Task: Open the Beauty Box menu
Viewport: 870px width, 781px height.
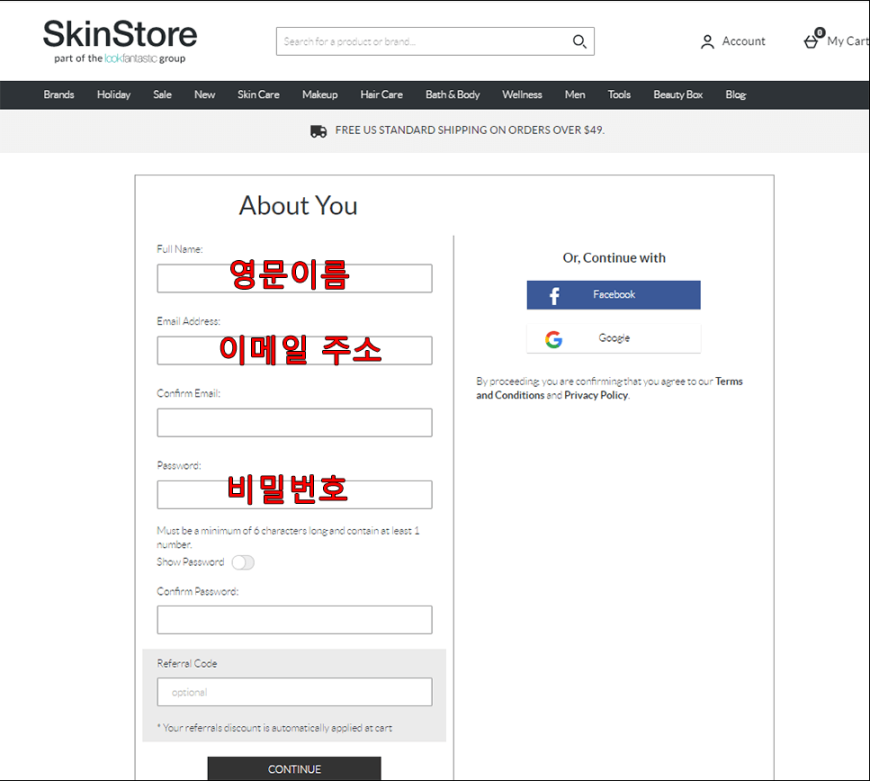Action: click(678, 95)
